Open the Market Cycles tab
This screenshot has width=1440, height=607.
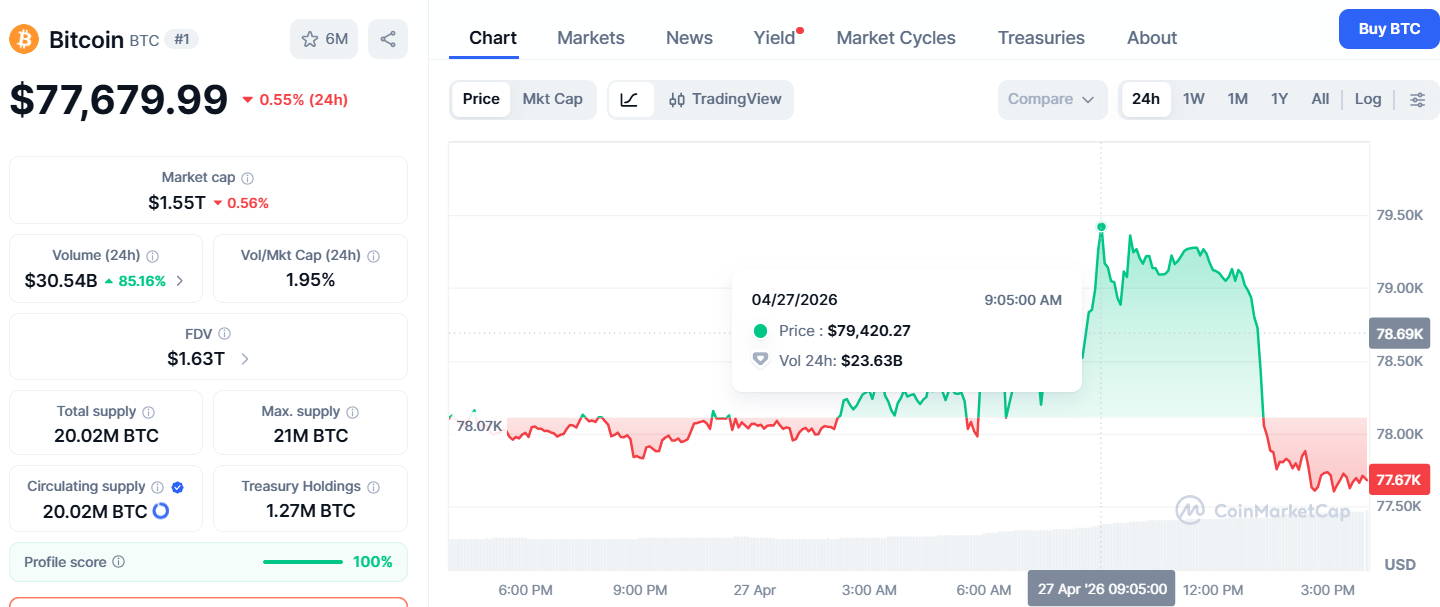click(x=896, y=38)
